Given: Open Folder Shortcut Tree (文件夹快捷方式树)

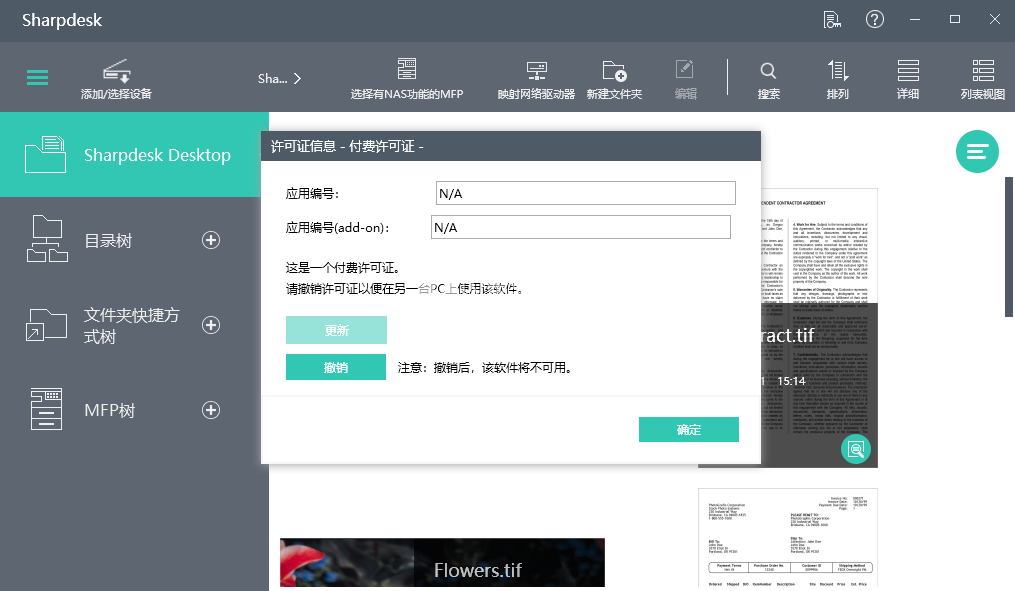Looking at the screenshot, I should (x=131, y=326).
